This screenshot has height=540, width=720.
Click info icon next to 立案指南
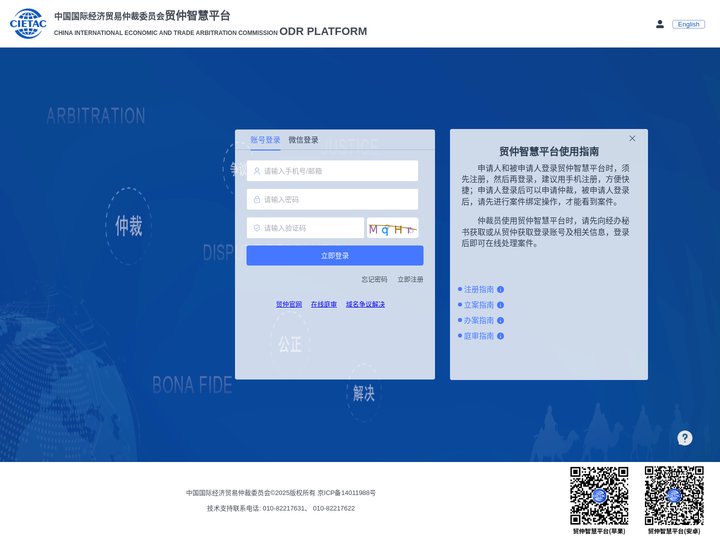click(x=501, y=305)
